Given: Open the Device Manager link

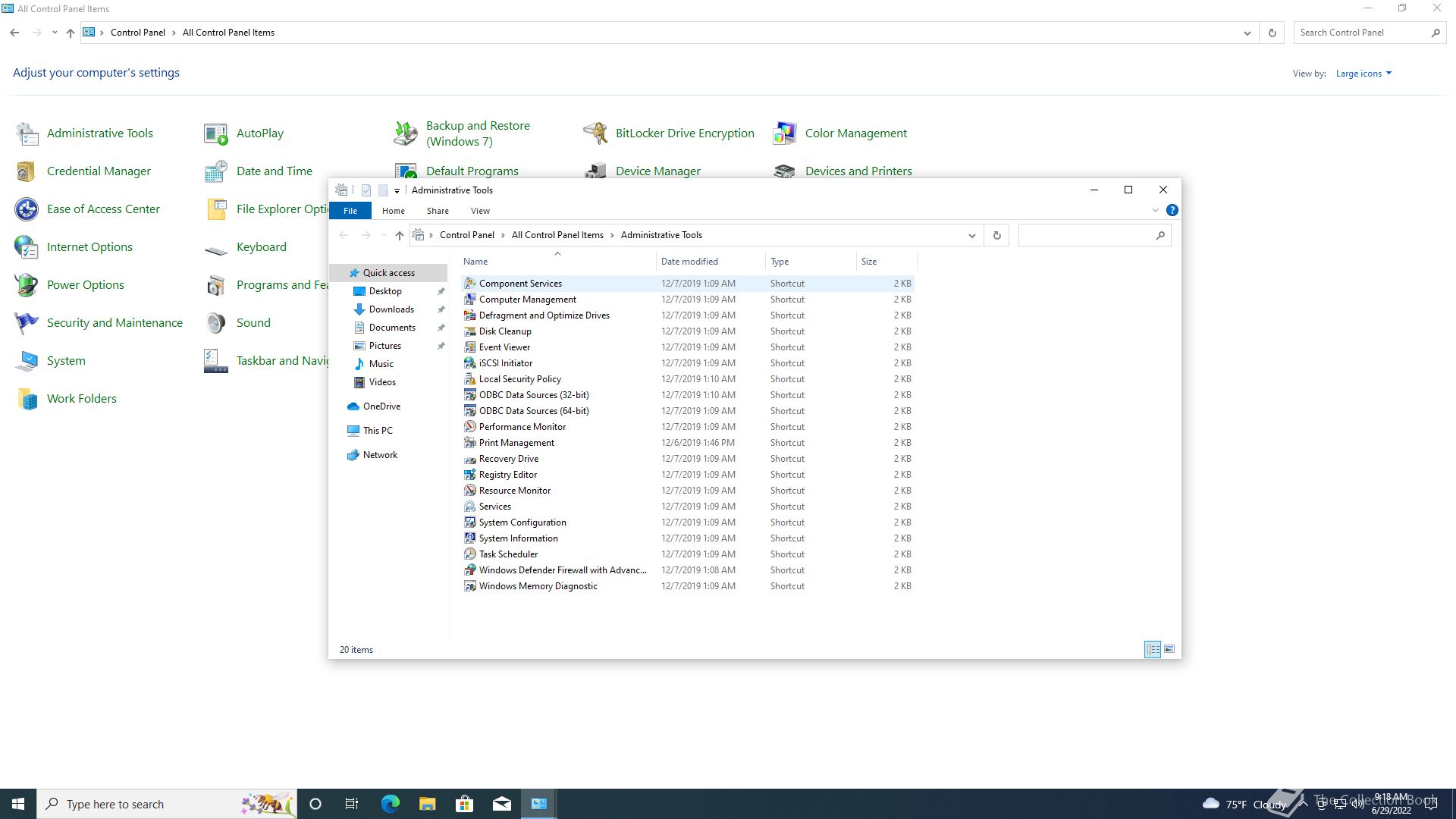Looking at the screenshot, I should click(x=658, y=171).
